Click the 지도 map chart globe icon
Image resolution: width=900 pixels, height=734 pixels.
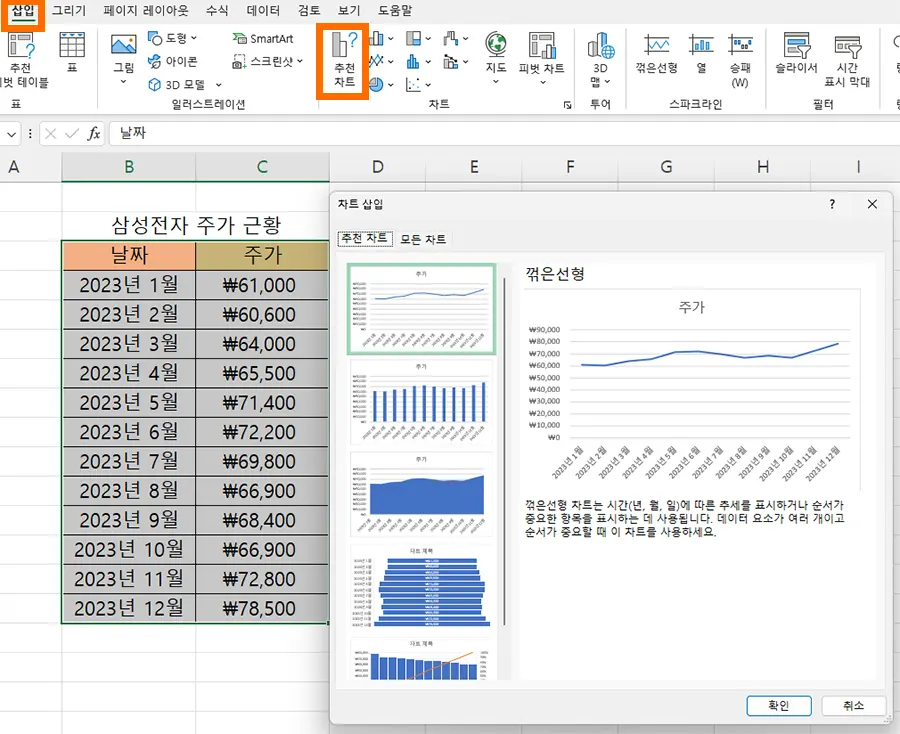pos(495,44)
